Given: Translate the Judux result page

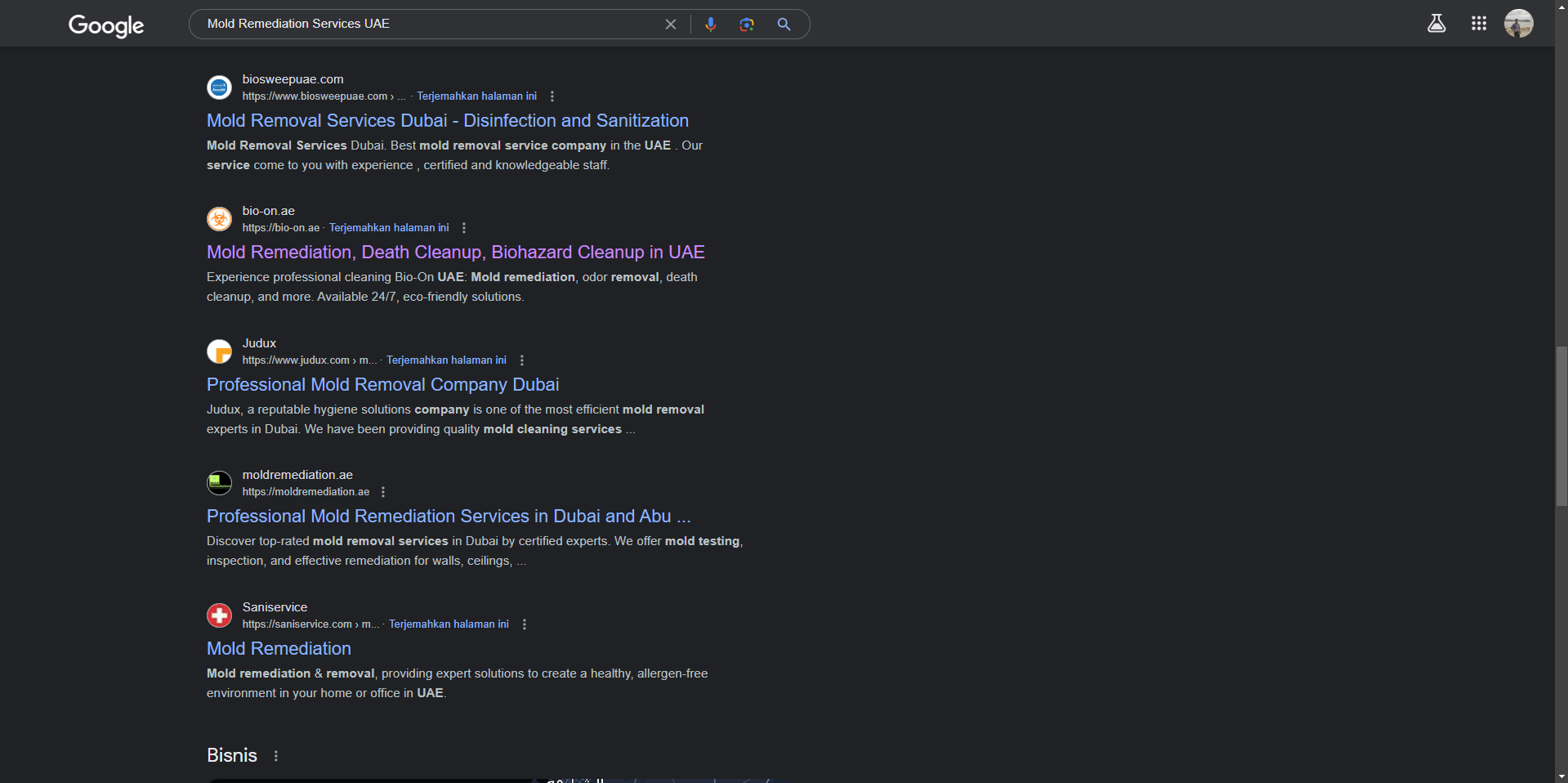Looking at the screenshot, I should click(446, 360).
